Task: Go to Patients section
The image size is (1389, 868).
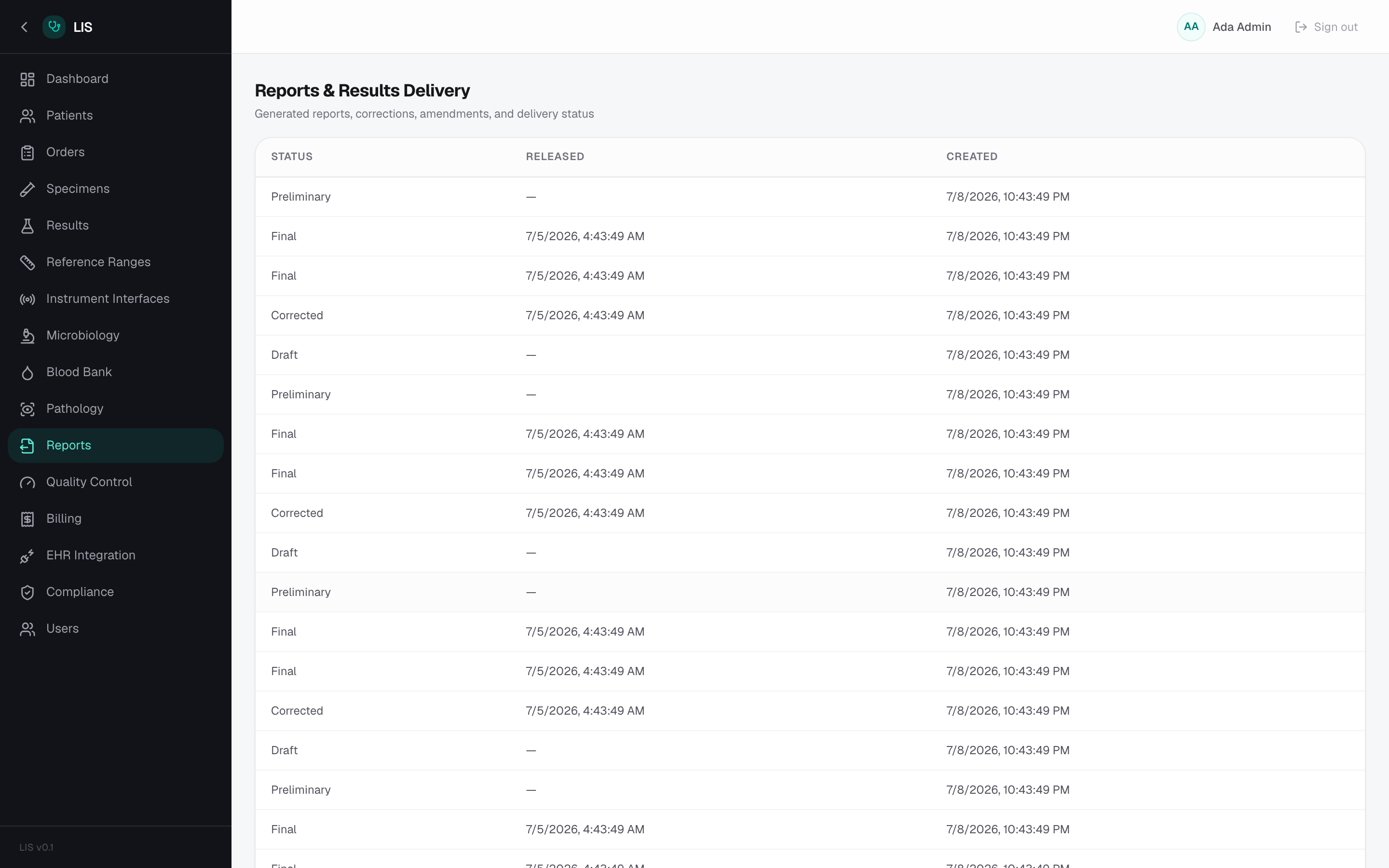Action: tap(115, 116)
